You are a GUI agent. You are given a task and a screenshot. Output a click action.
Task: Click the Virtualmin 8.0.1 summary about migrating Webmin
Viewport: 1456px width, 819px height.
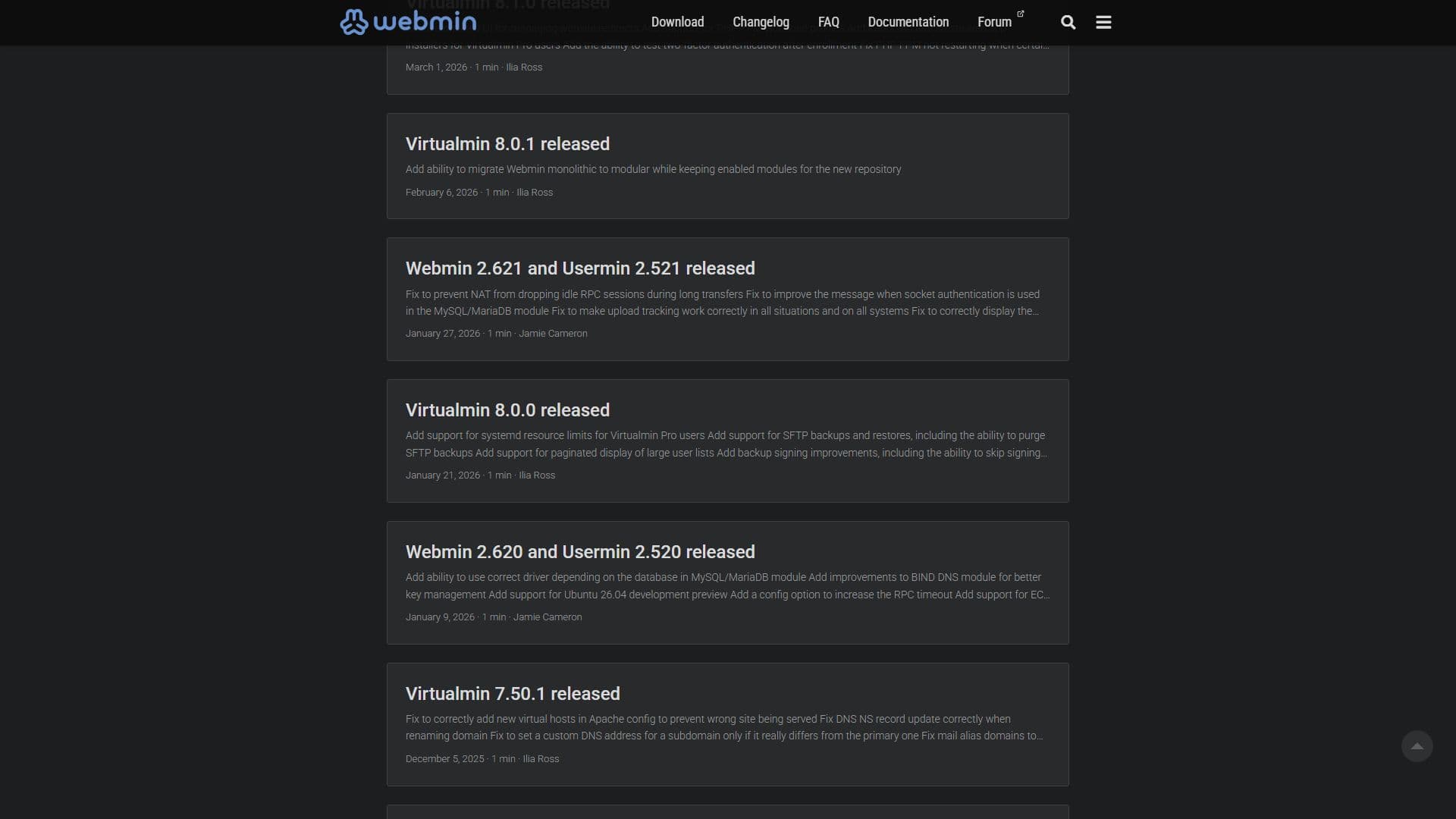coord(653,169)
